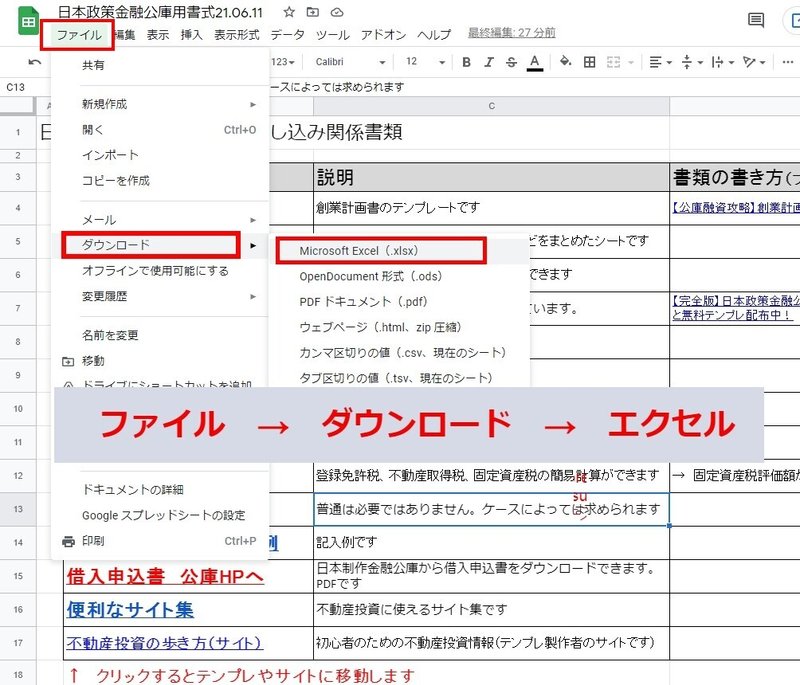Download as Microsoft Excel (.xlsx)
The height and width of the screenshot is (685, 800).
click(399, 251)
